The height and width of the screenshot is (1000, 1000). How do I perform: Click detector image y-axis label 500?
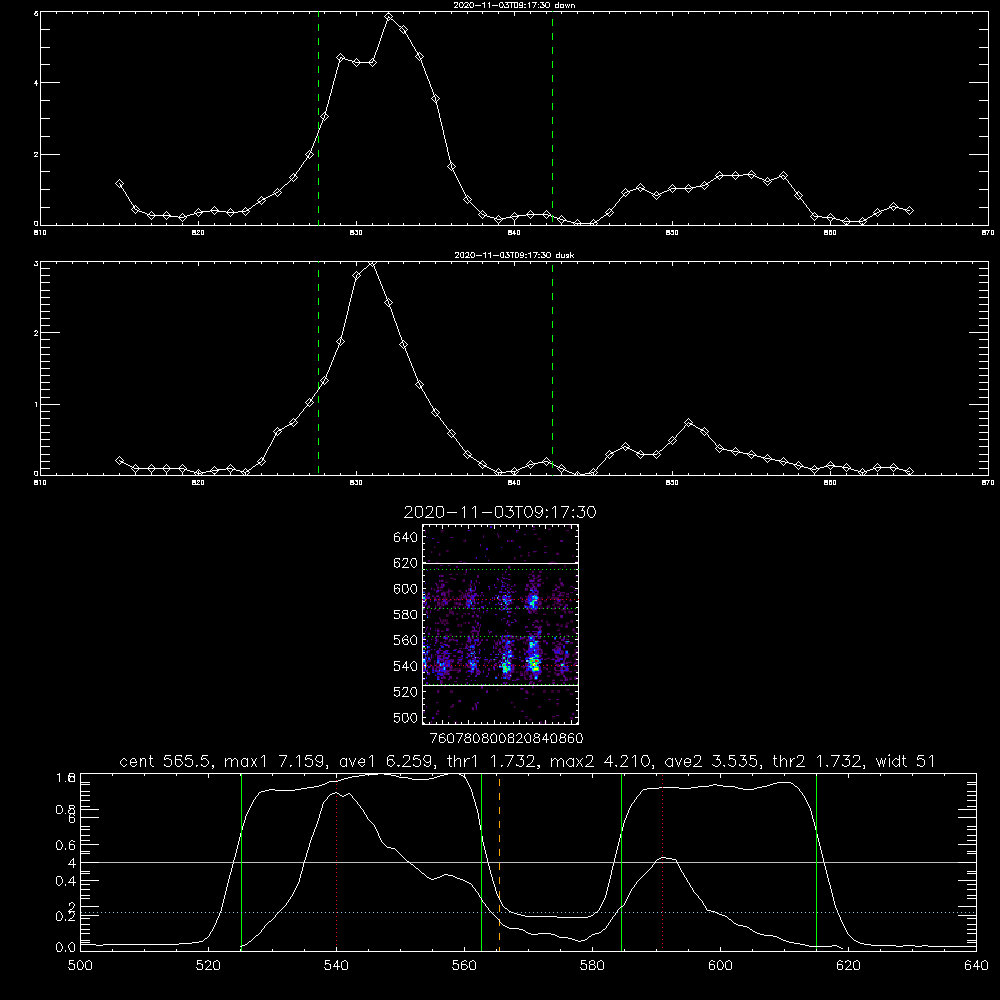point(405,717)
